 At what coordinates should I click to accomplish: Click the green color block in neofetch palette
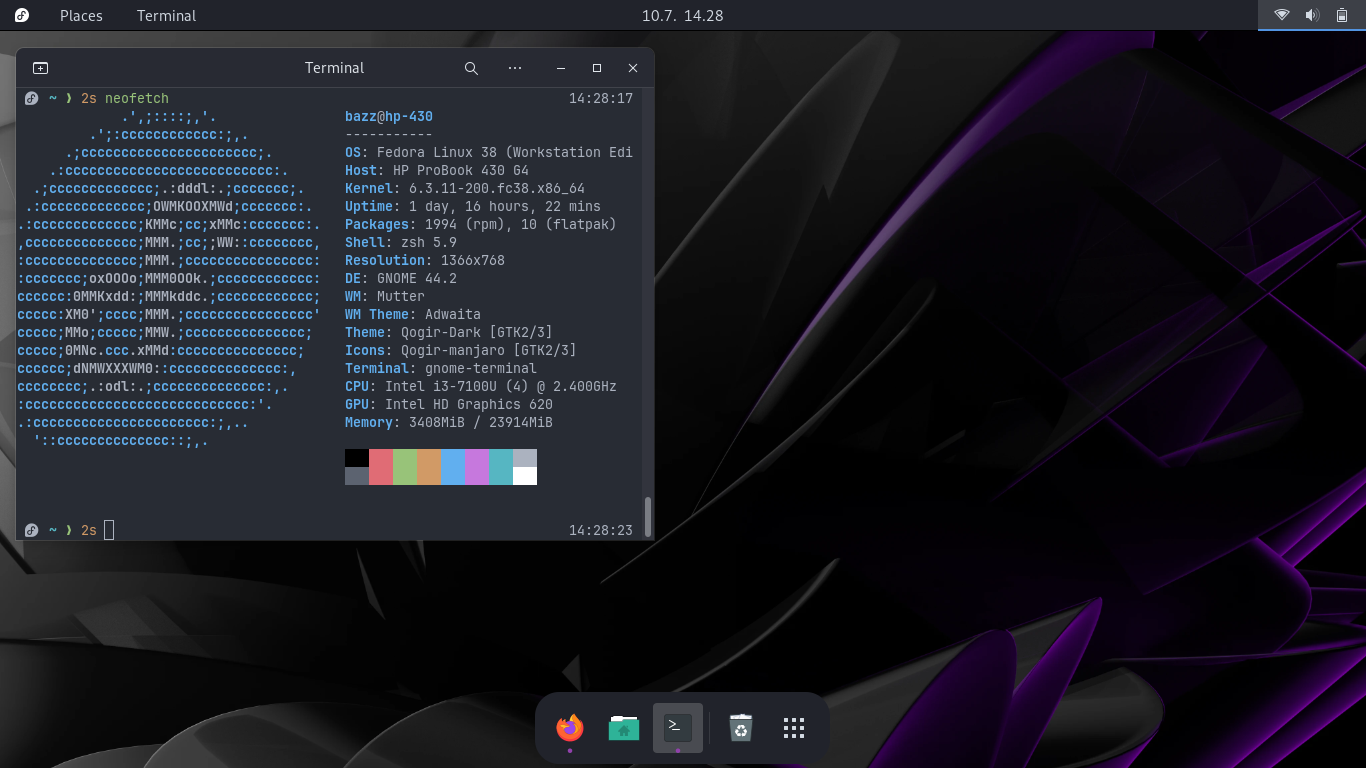tap(405, 467)
